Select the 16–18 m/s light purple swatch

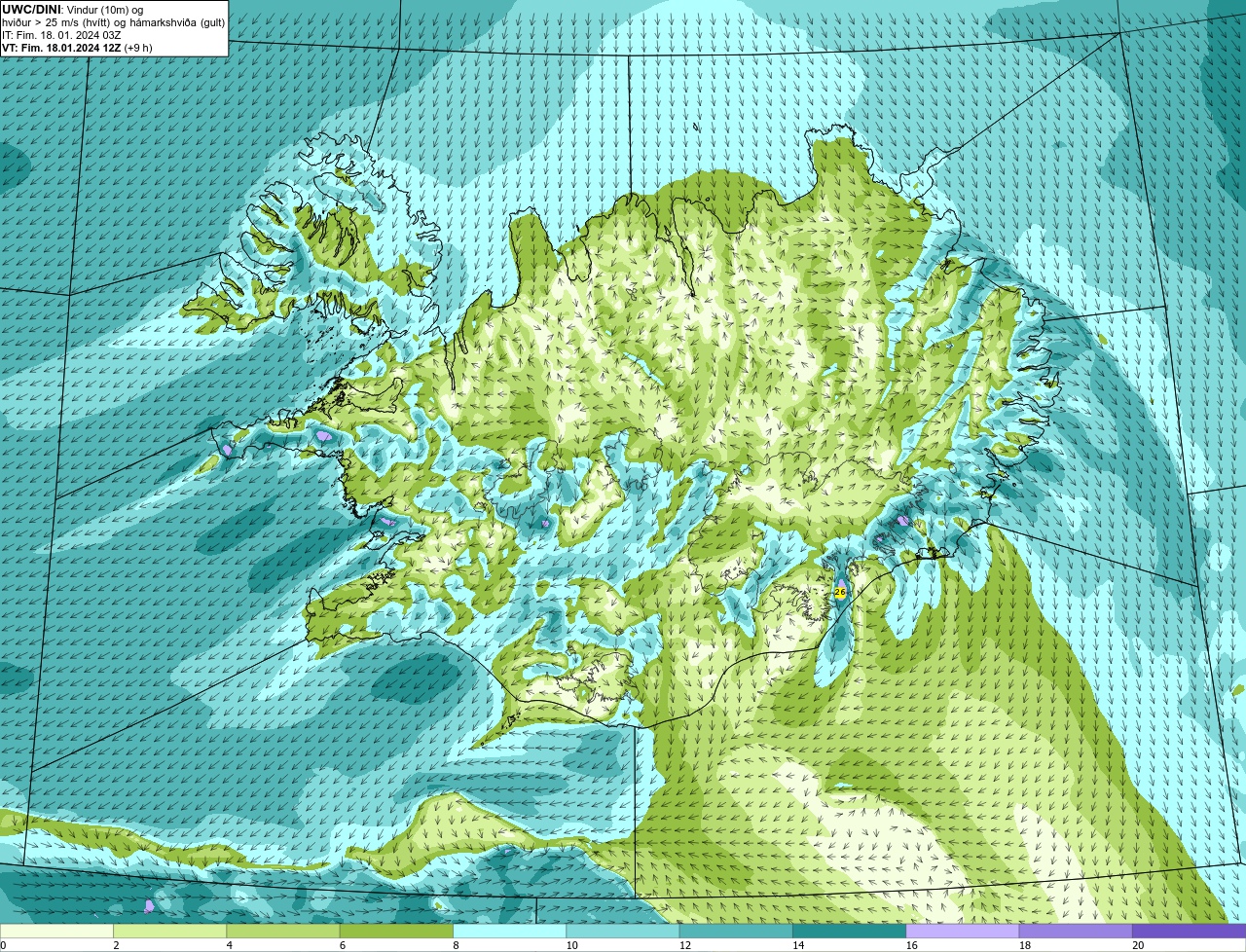(963, 932)
